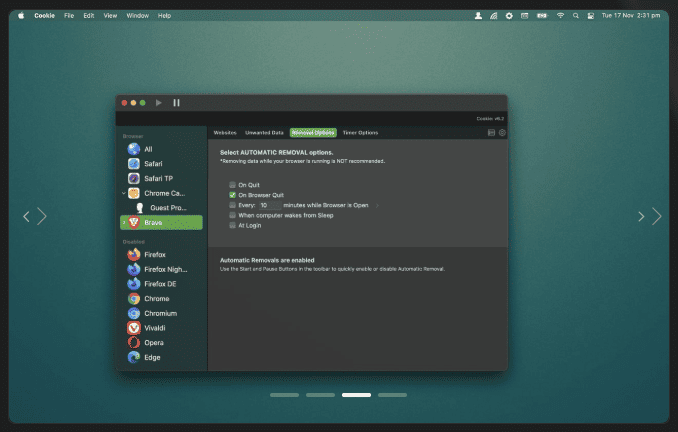Uncheck the On Browser Quit option
The image size is (678, 432).
(x=232, y=195)
